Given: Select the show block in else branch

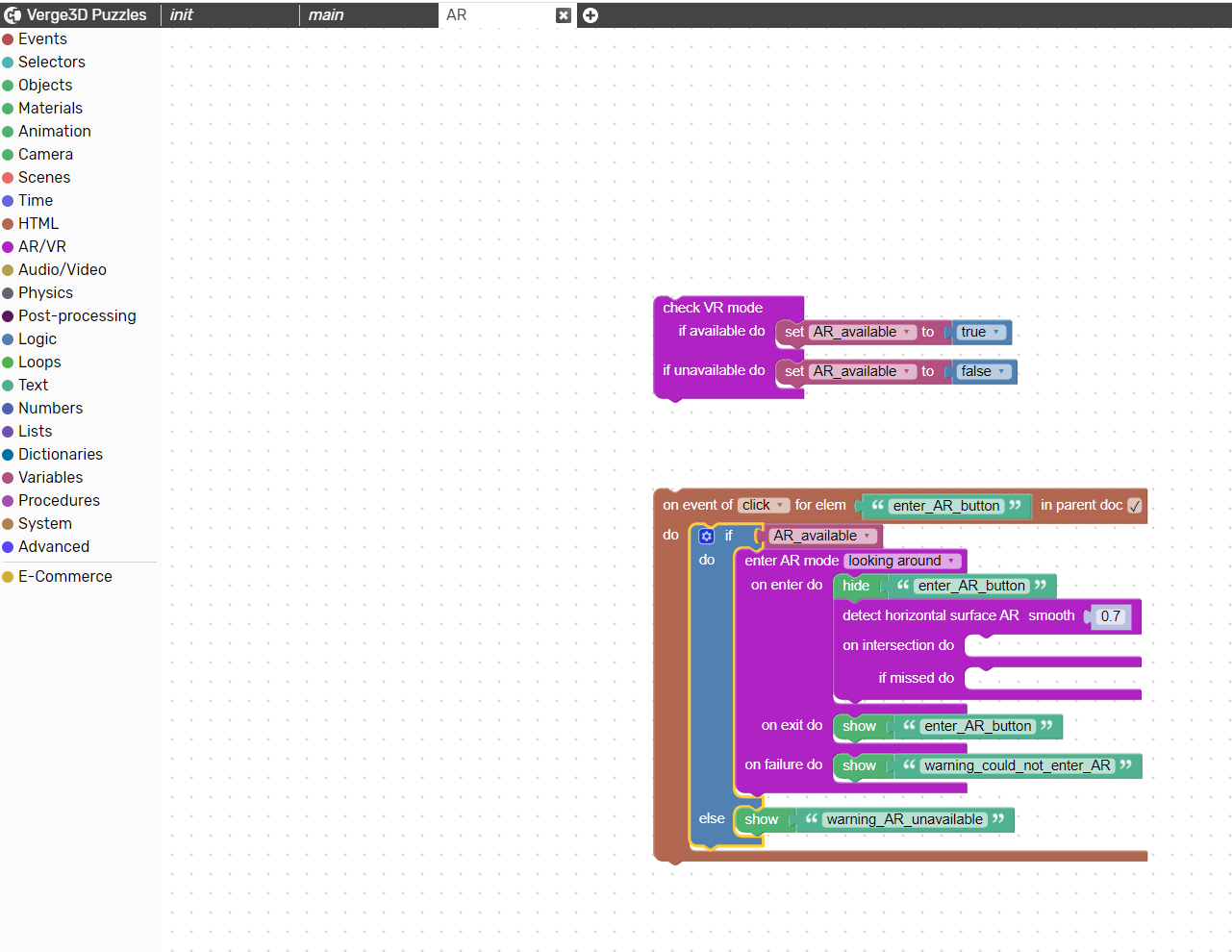Looking at the screenshot, I should pos(761,819).
